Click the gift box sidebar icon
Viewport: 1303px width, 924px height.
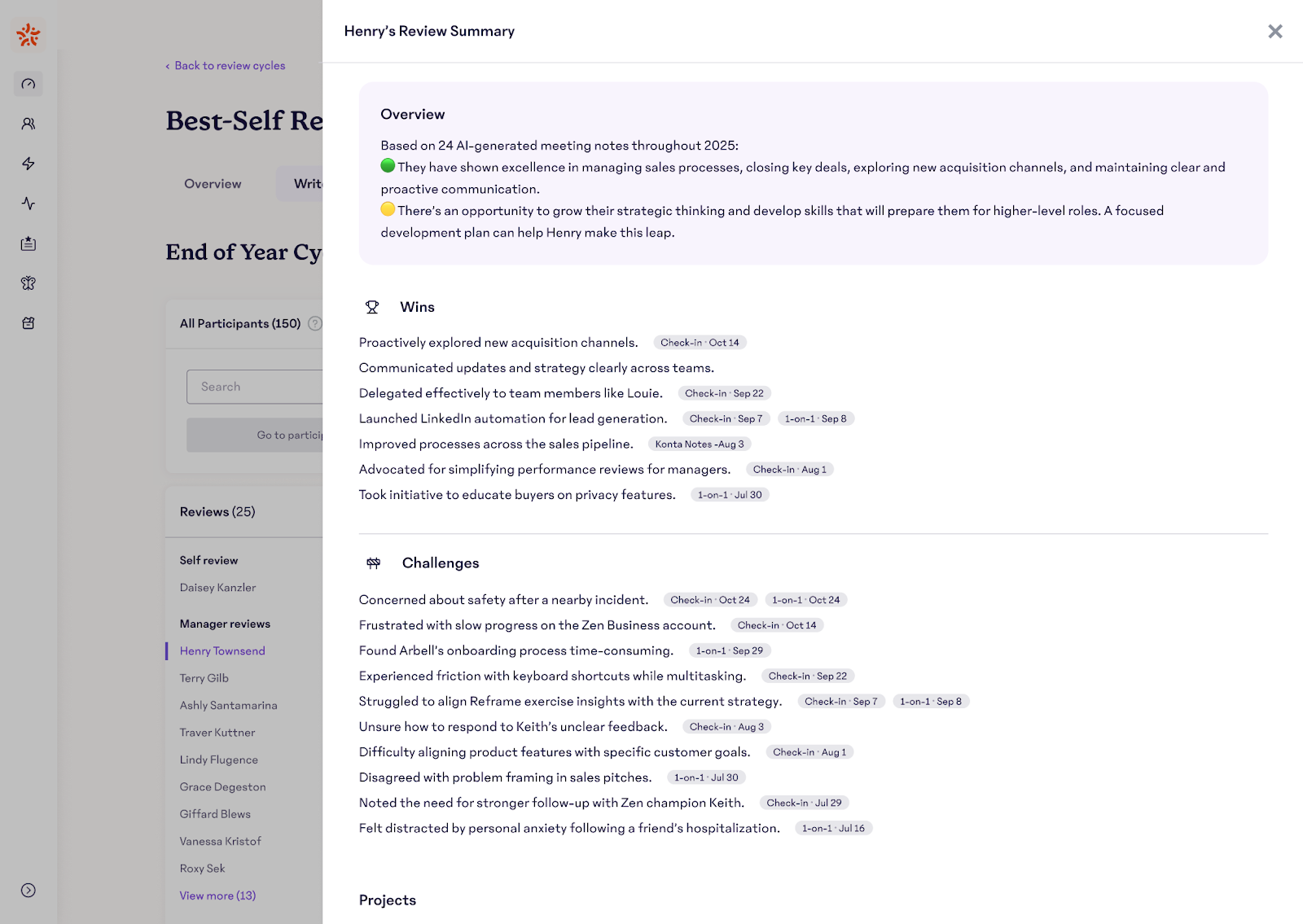[x=29, y=323]
